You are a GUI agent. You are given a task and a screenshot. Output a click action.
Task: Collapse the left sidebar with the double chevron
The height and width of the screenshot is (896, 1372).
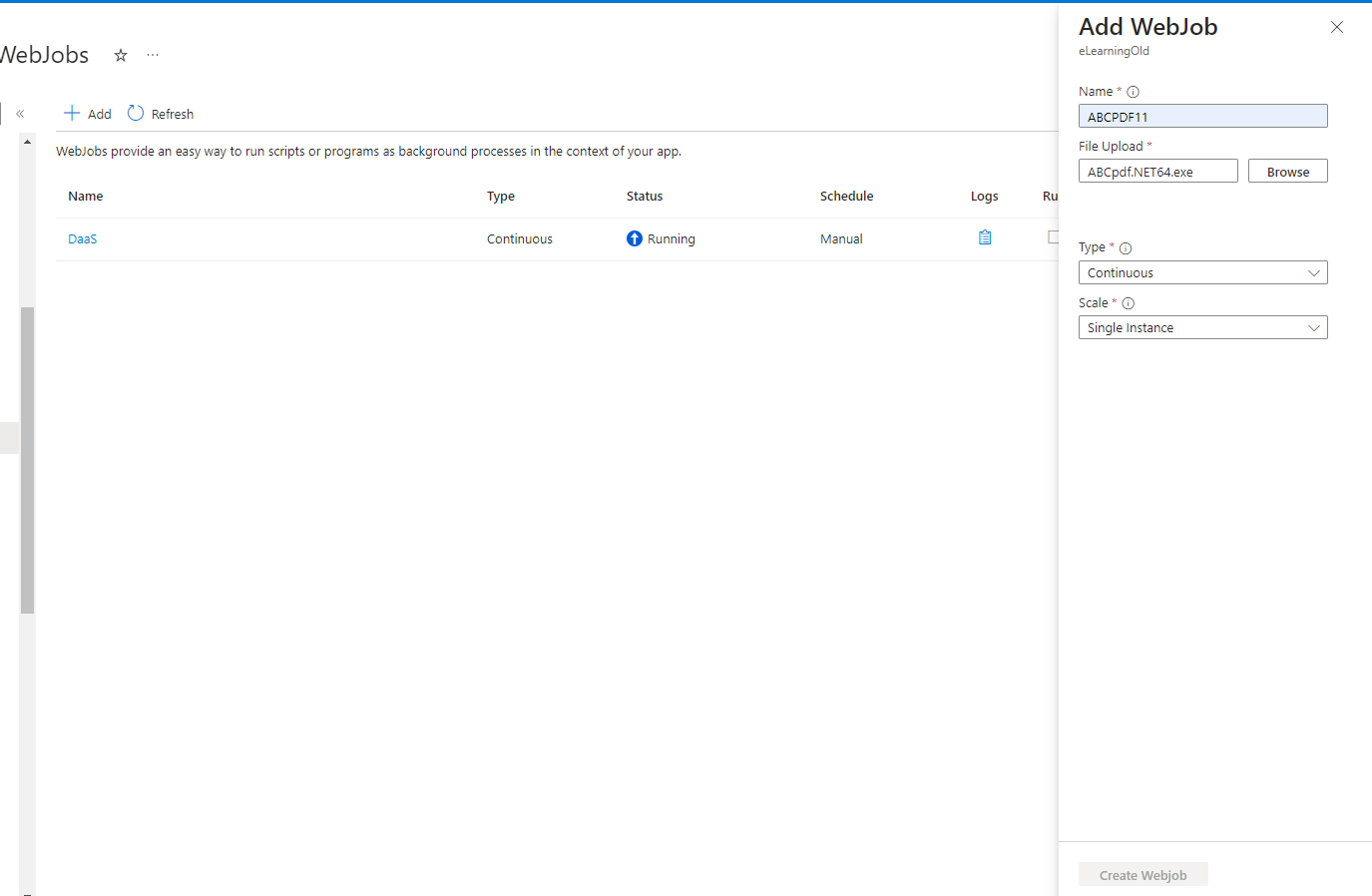tap(20, 113)
